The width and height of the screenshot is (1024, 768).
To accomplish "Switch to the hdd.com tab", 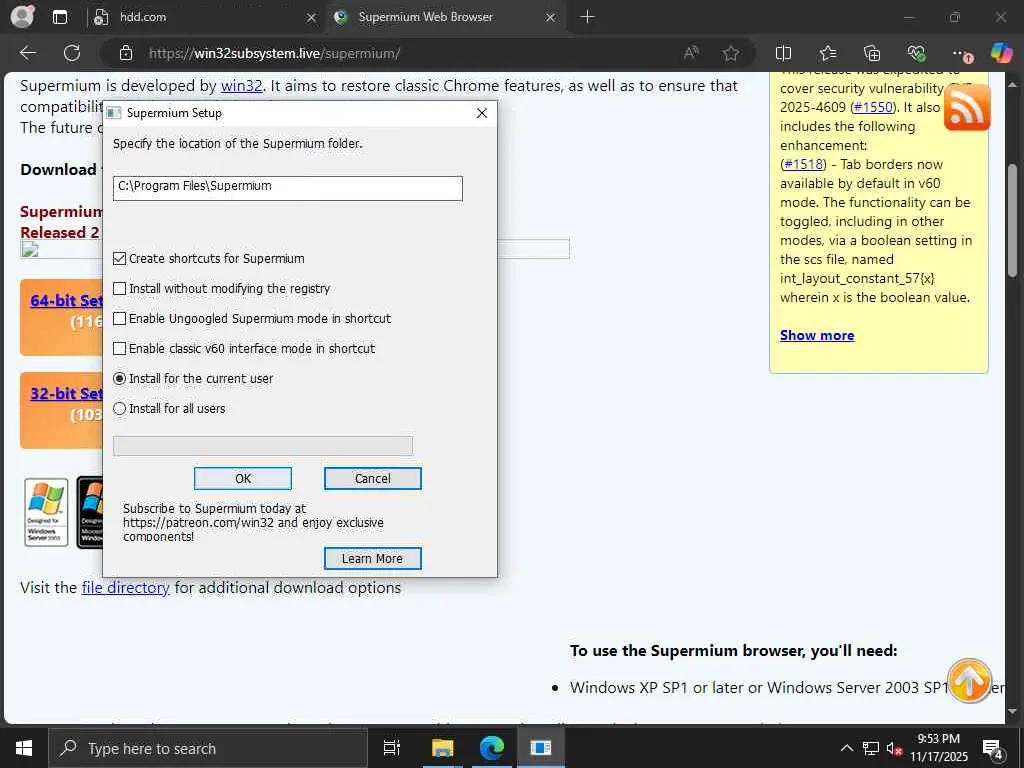I will pyautogui.click(x=202, y=17).
